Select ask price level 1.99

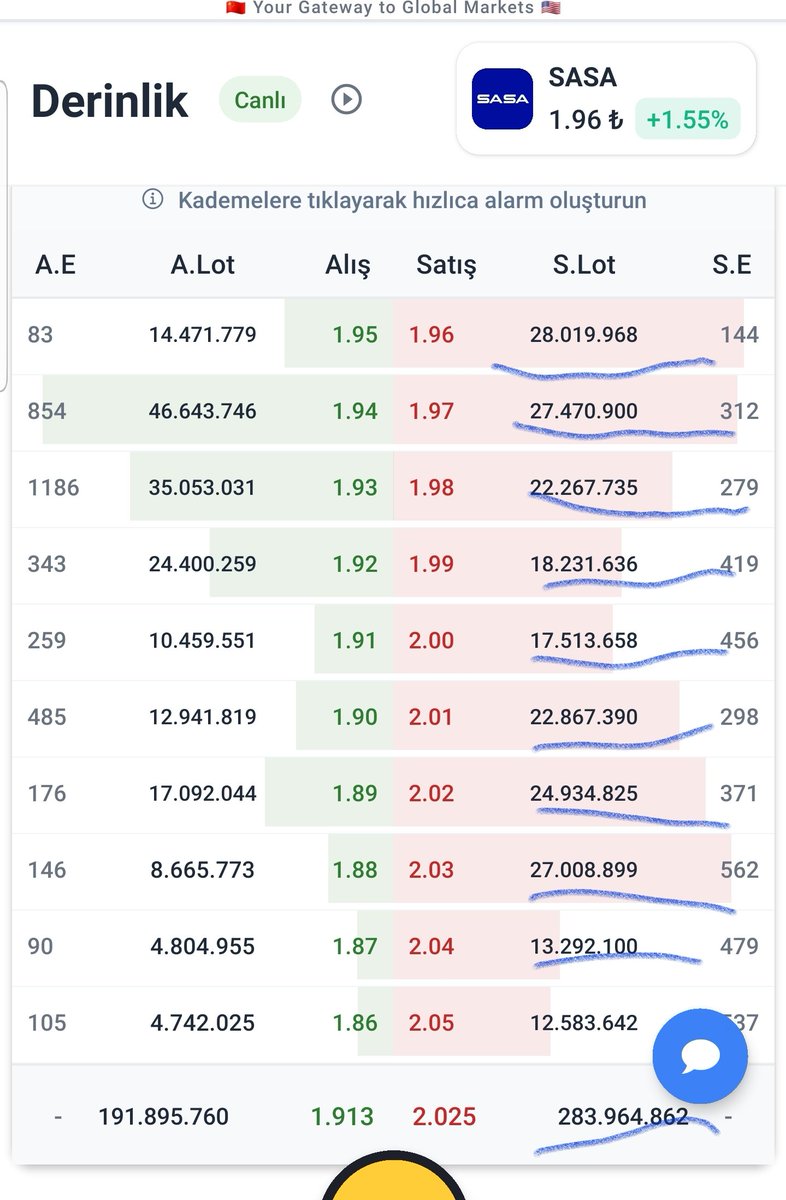tap(432, 564)
